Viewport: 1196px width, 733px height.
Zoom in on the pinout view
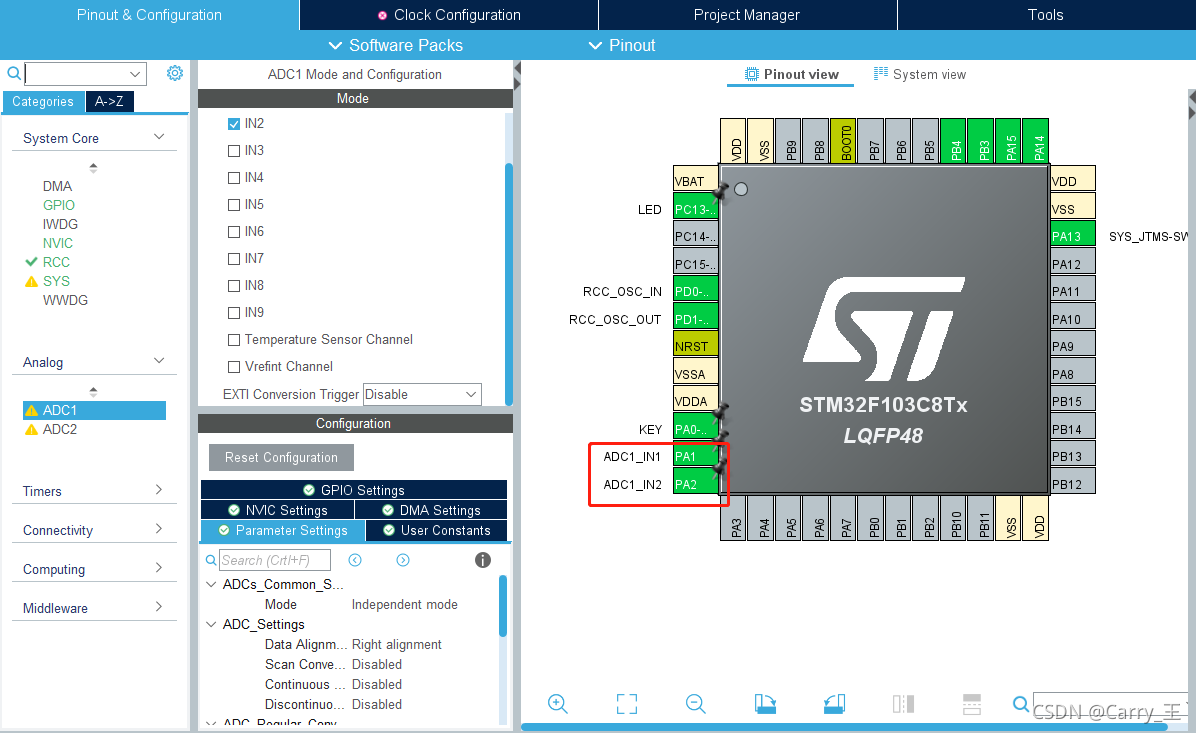pyautogui.click(x=558, y=703)
